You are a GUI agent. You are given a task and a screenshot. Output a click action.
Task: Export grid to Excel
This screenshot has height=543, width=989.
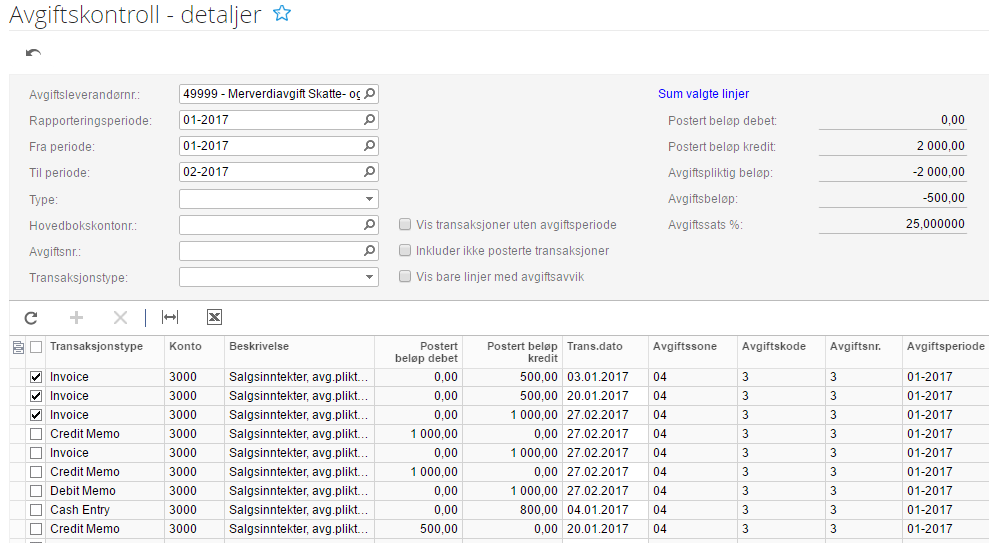click(214, 317)
